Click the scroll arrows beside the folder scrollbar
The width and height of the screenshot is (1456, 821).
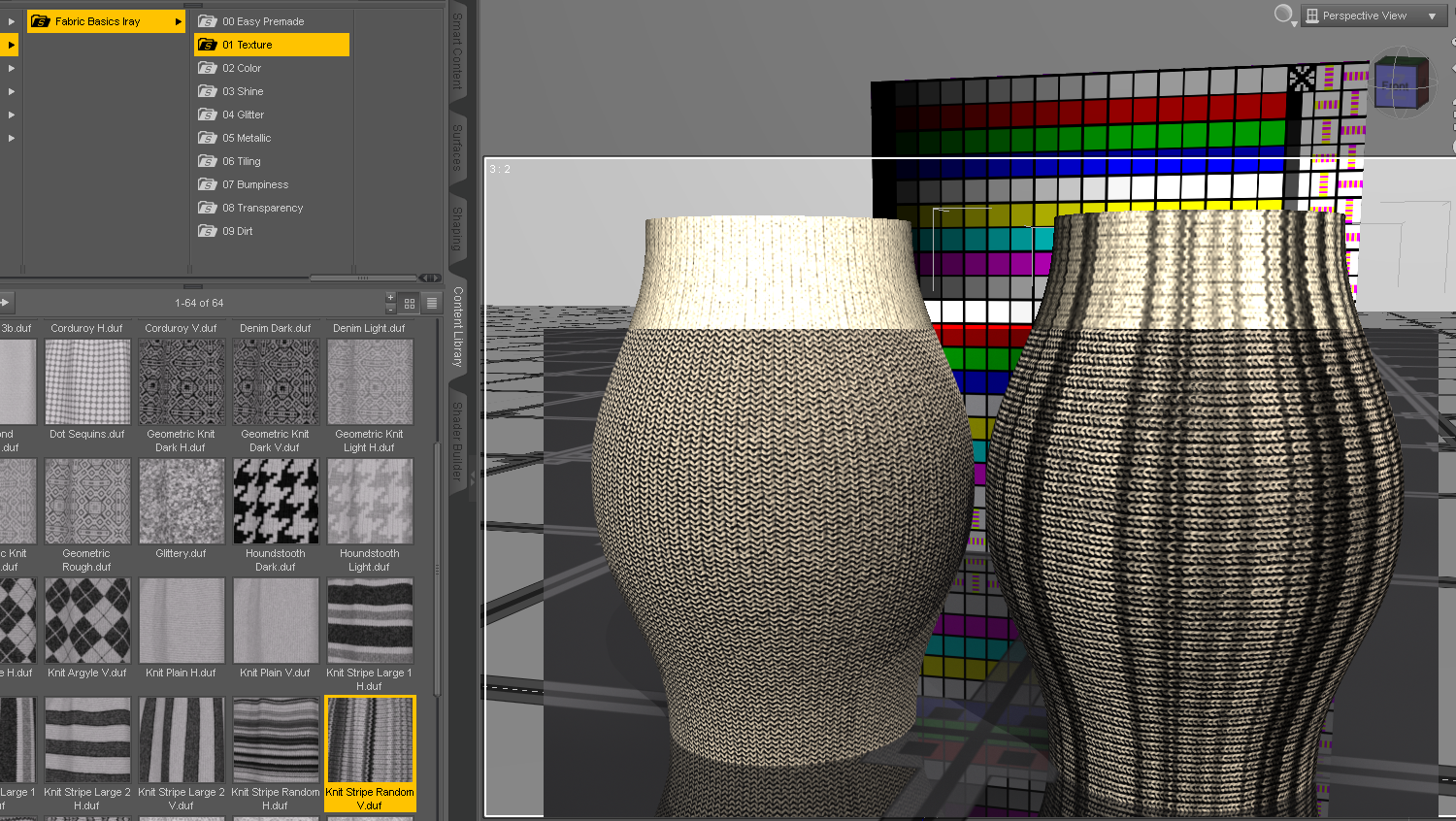pyautogui.click(x=430, y=279)
